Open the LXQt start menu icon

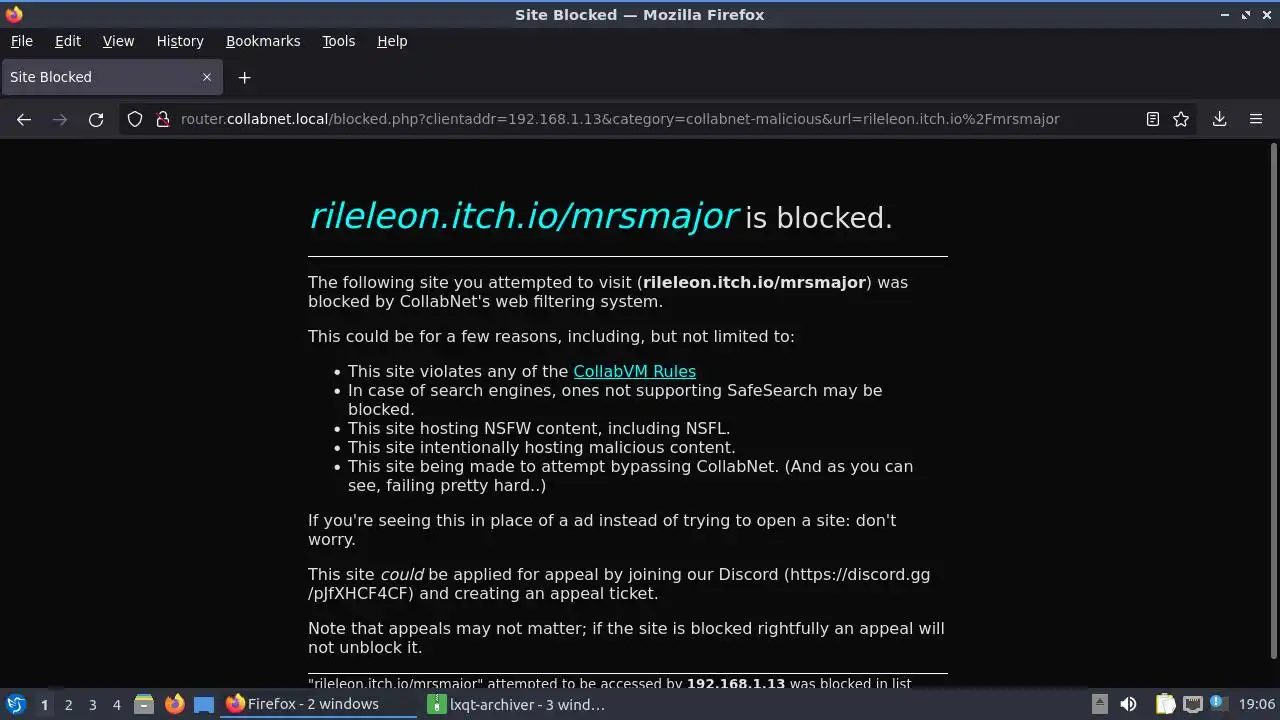pyautogui.click(x=16, y=704)
